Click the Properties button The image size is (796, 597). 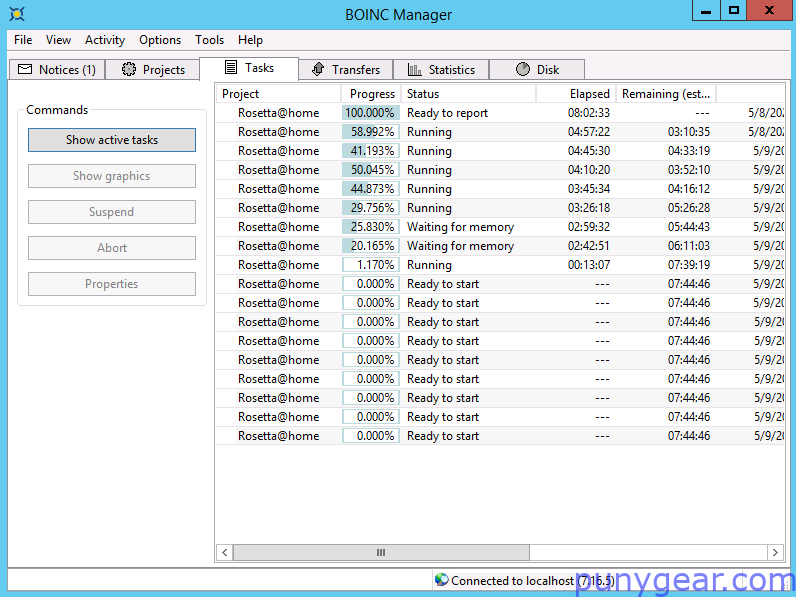click(x=112, y=284)
